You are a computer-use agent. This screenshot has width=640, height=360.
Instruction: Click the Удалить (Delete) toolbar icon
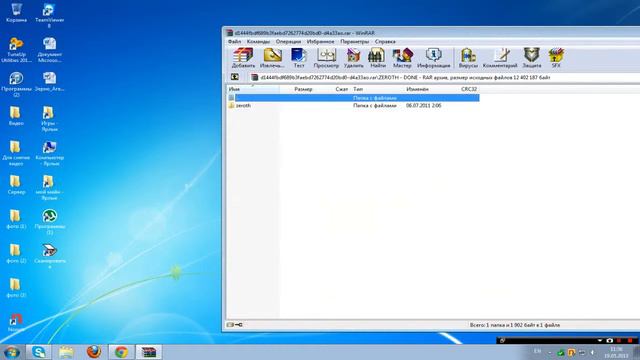(x=353, y=58)
